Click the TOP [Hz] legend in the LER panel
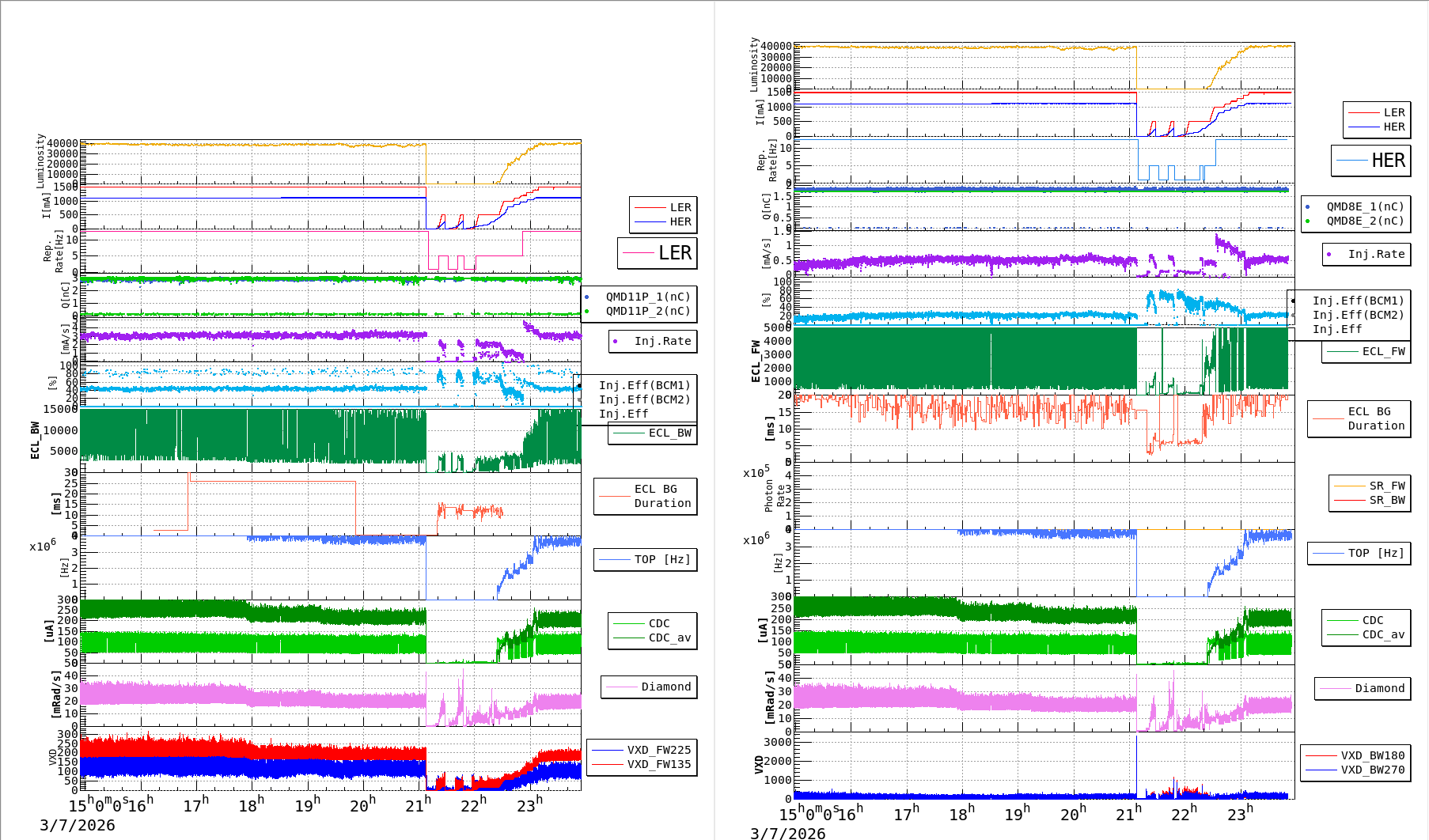 click(646, 559)
